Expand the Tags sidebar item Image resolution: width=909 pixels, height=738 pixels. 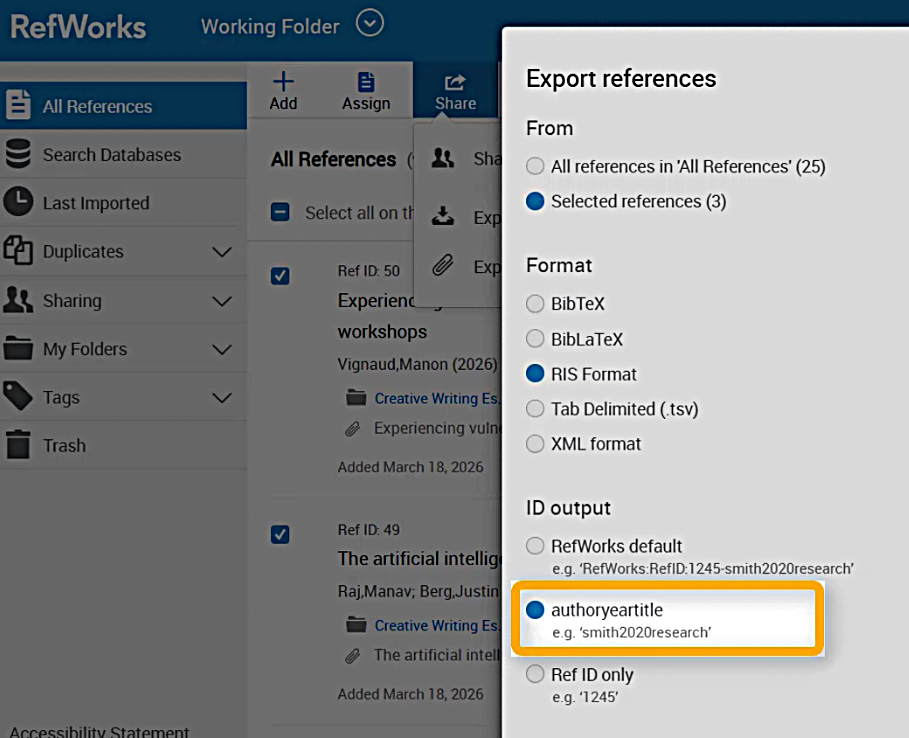tap(222, 398)
